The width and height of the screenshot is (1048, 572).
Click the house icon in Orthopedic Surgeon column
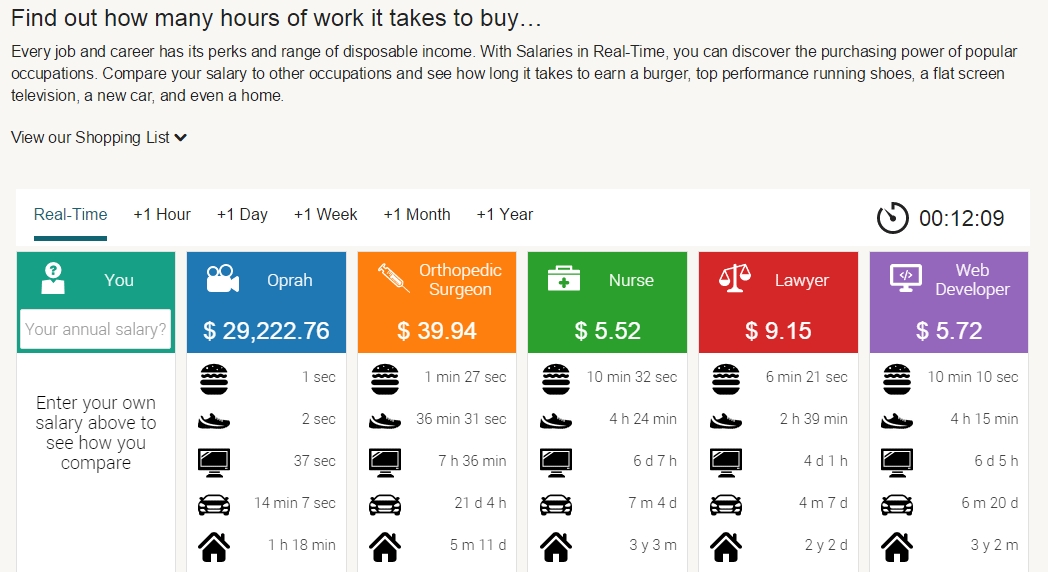tap(385, 547)
